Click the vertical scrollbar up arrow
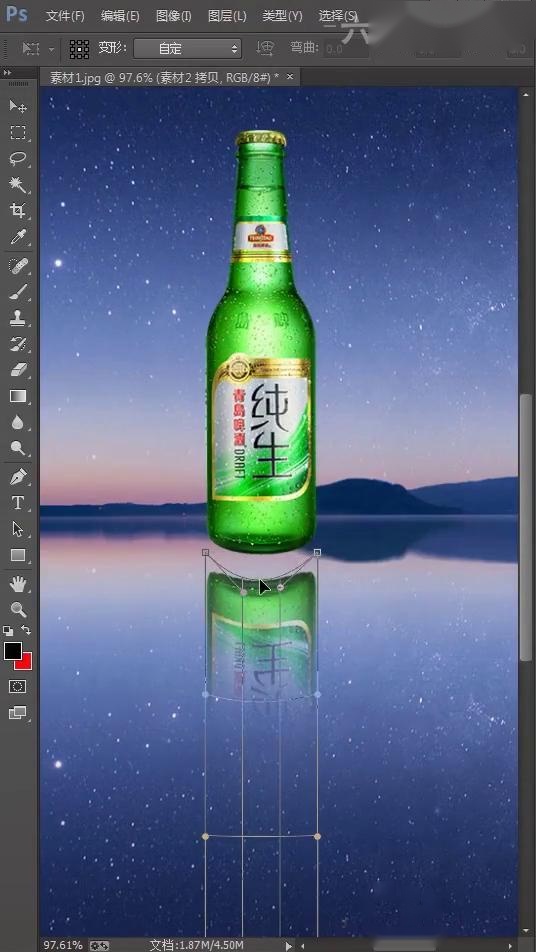The height and width of the screenshot is (952, 536). [526, 94]
